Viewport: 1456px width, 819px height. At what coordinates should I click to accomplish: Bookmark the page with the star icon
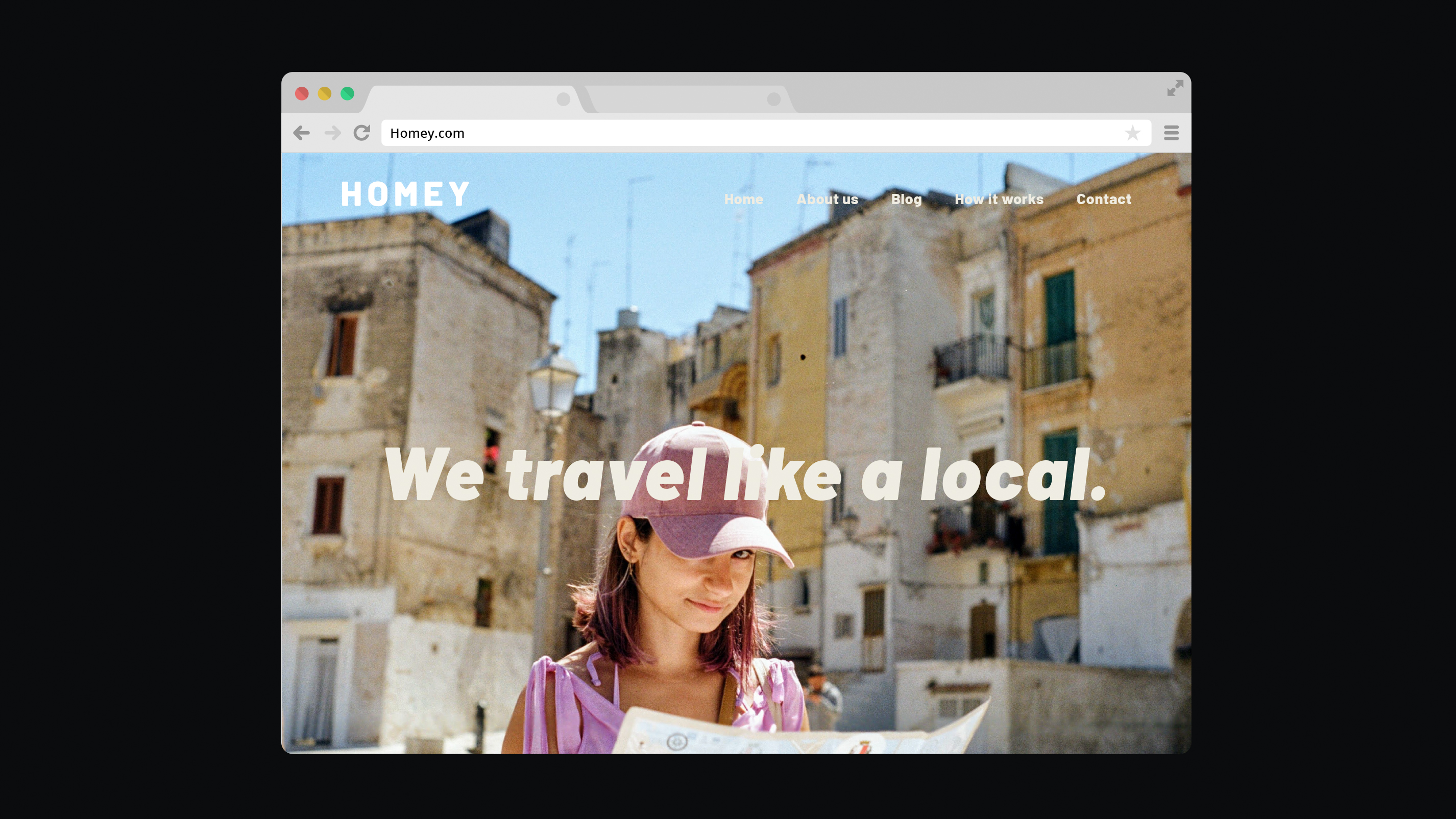[x=1132, y=133]
